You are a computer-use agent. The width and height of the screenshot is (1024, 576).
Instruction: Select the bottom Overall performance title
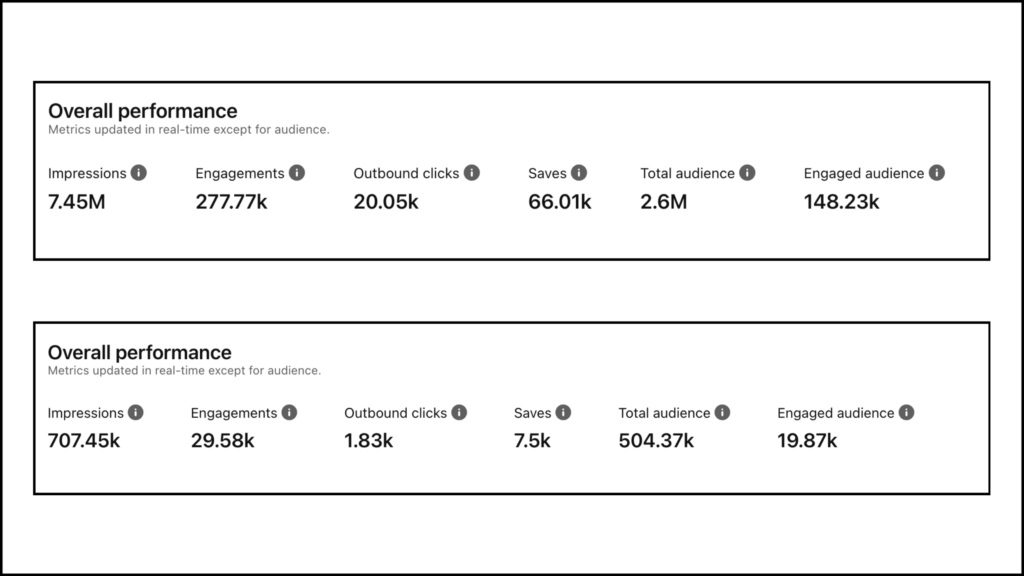140,352
